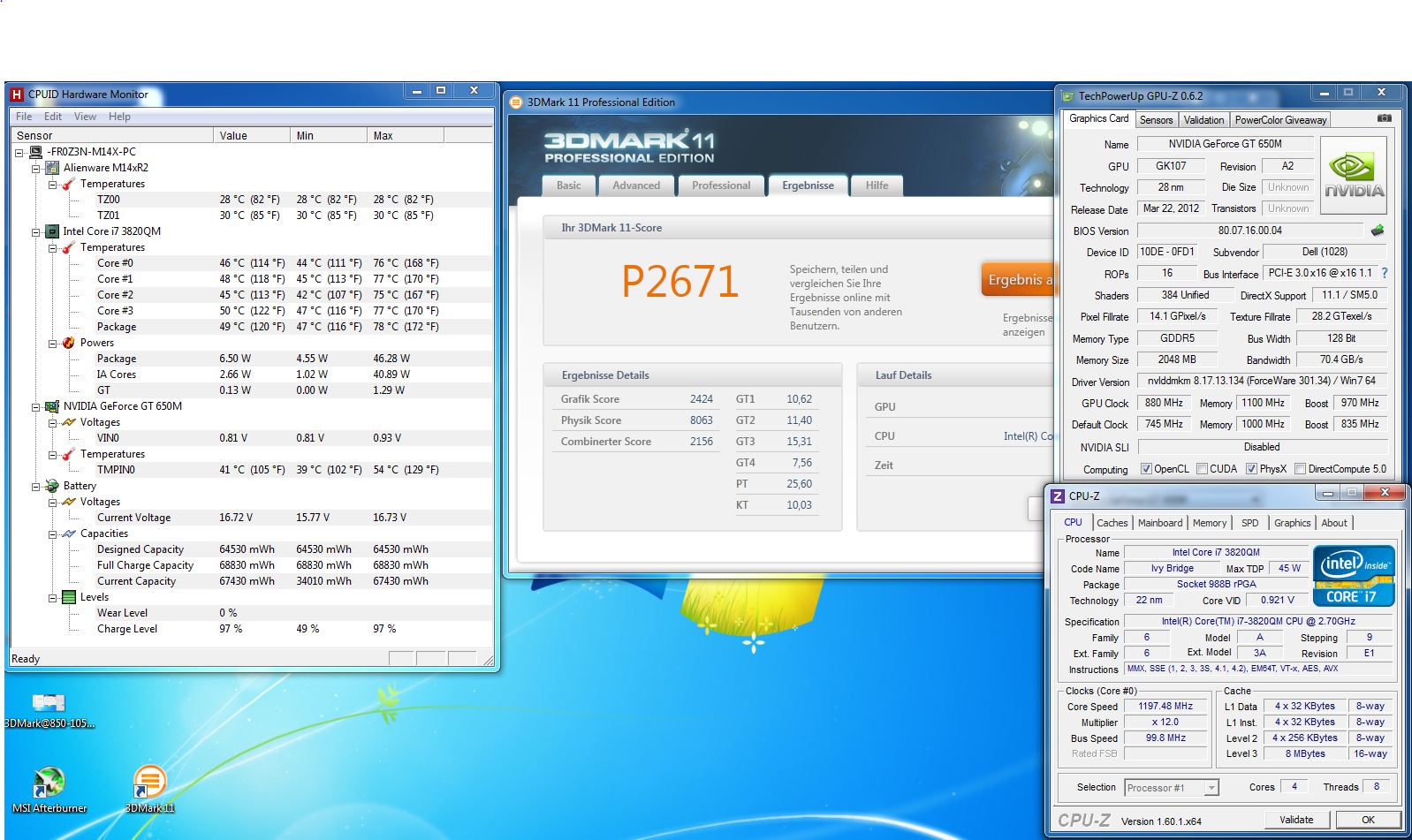Click the NVIDIA logo in GPU-Z
Screen dimensions: 1412x840
(1354, 175)
